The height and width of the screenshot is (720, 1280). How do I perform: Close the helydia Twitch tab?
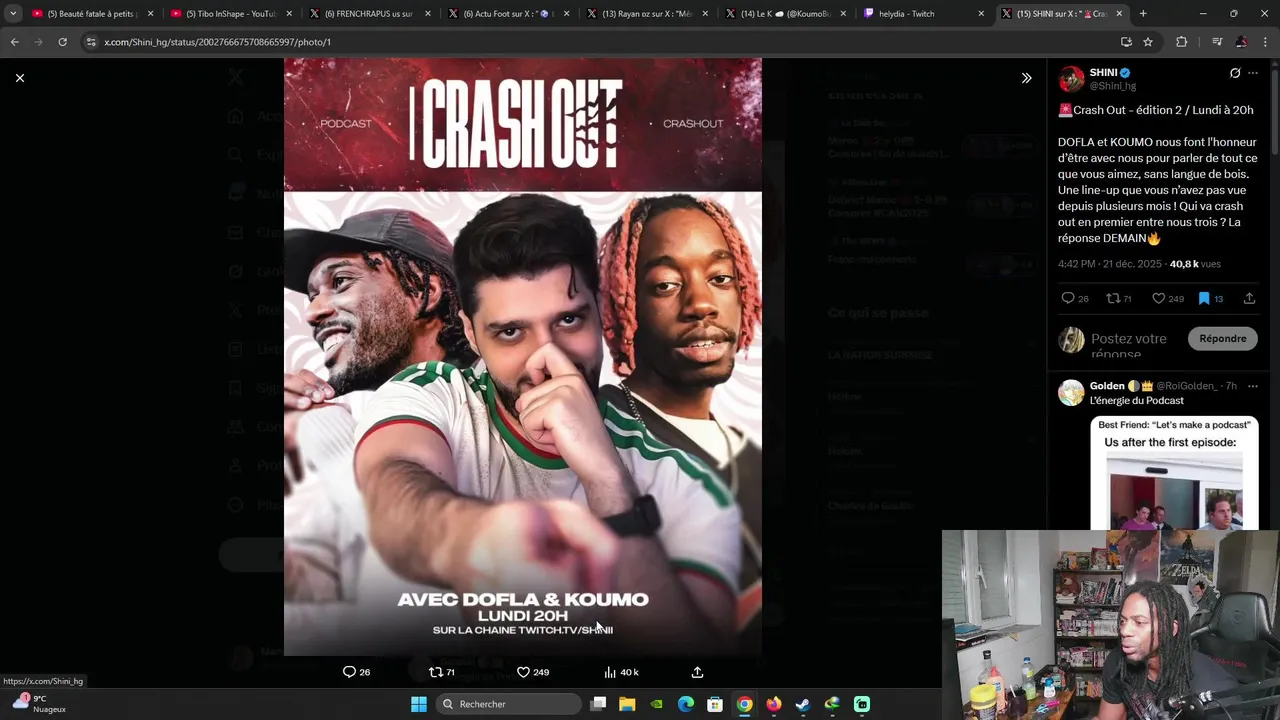[x=981, y=14]
